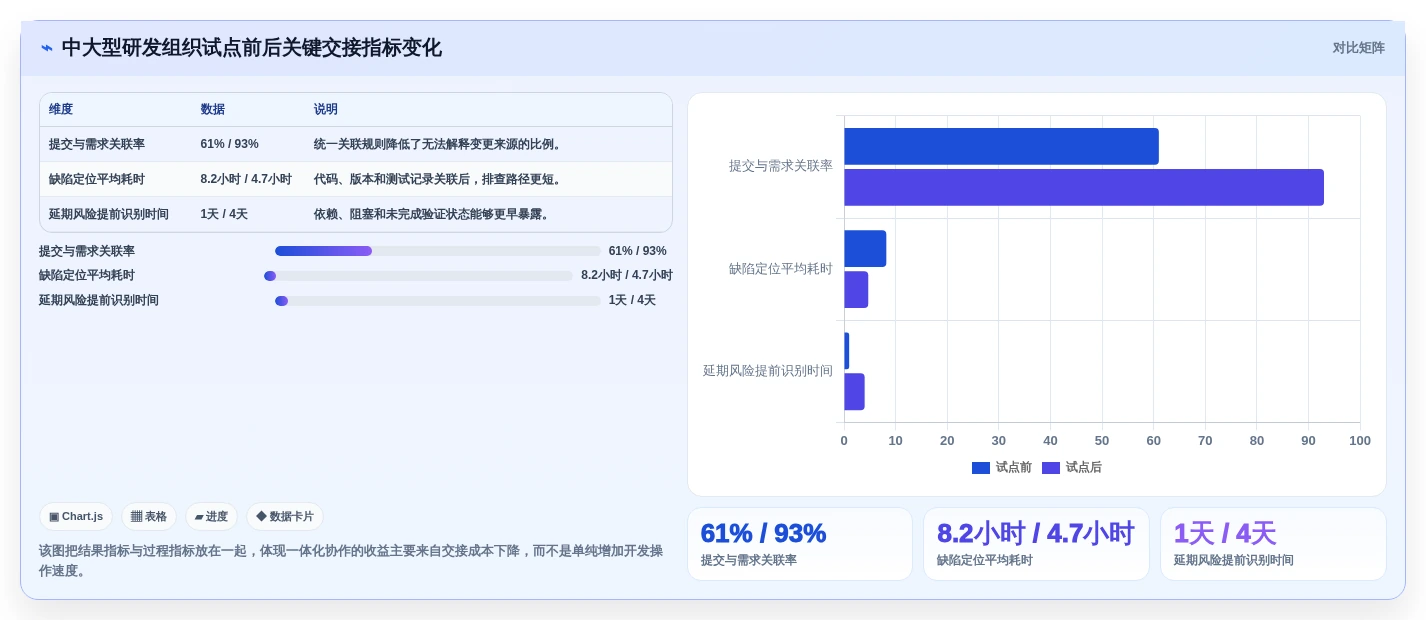Click the 试点前 bar for 提交与需求关联率
This screenshot has width=1426, height=620.
coord(1001,146)
